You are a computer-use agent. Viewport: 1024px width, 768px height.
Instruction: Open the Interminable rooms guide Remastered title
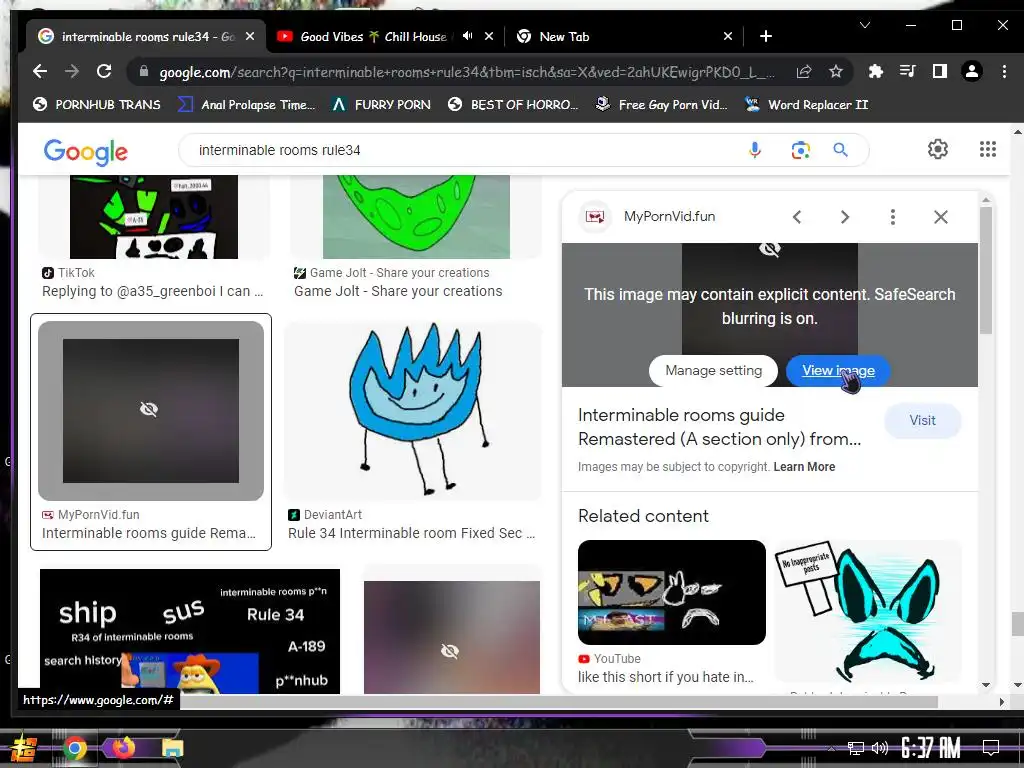tap(719, 427)
